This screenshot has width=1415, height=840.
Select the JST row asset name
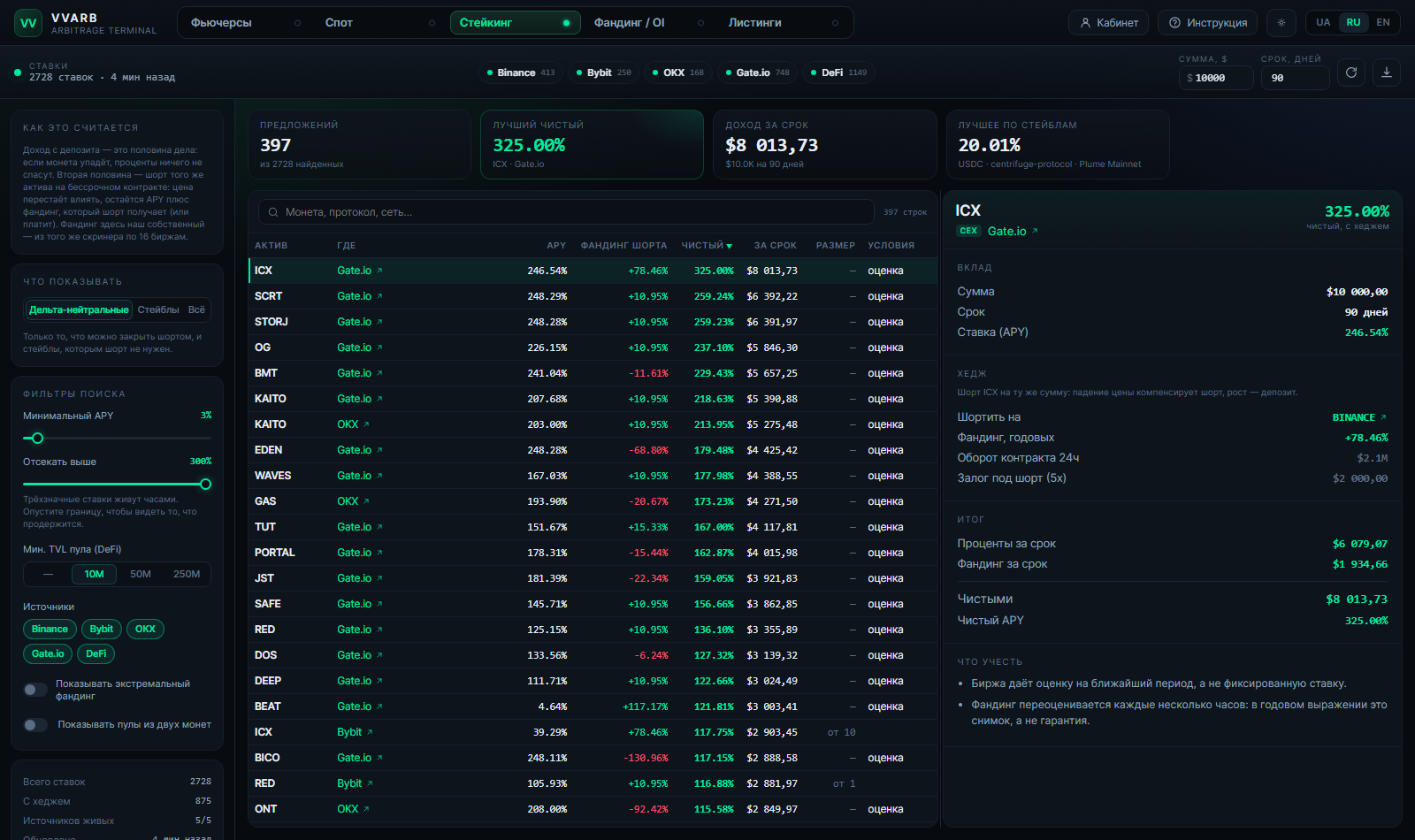click(x=264, y=578)
